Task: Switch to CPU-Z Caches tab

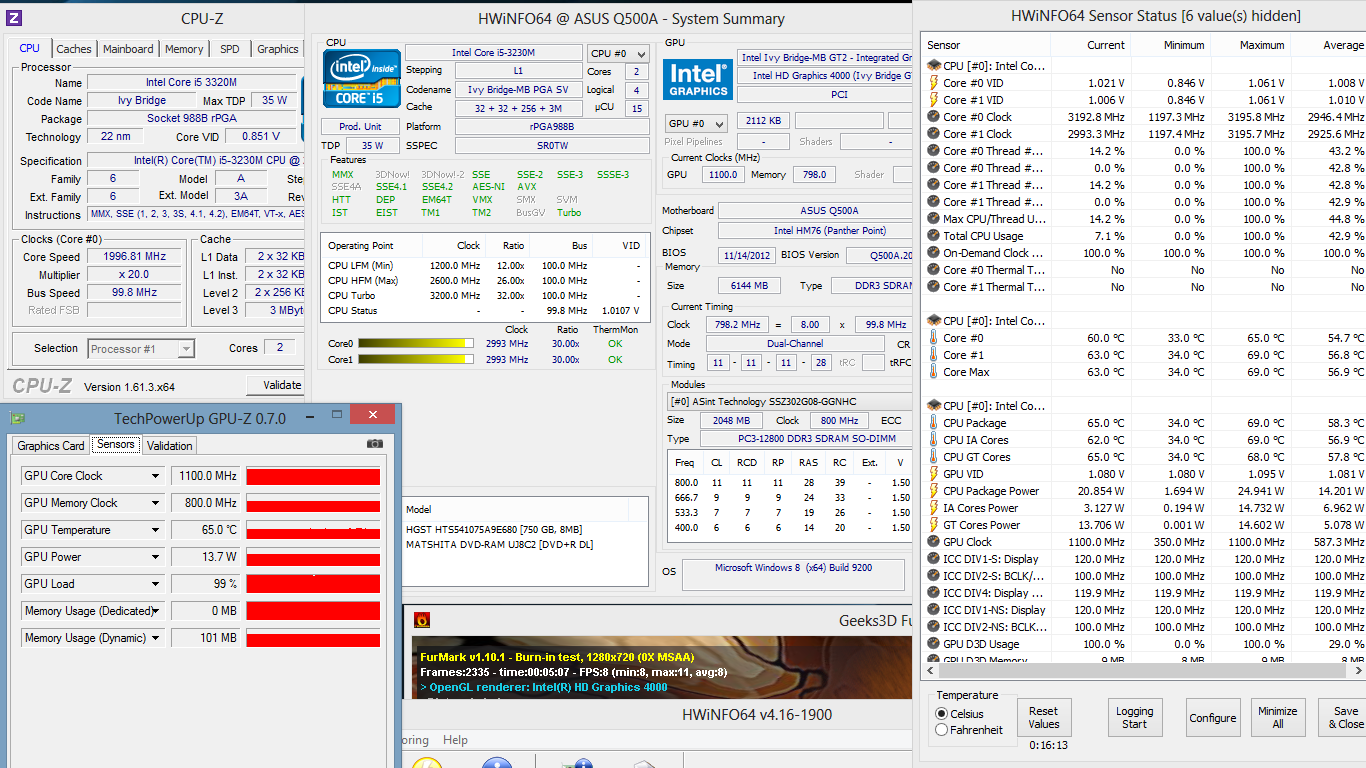Action: pyautogui.click(x=74, y=49)
